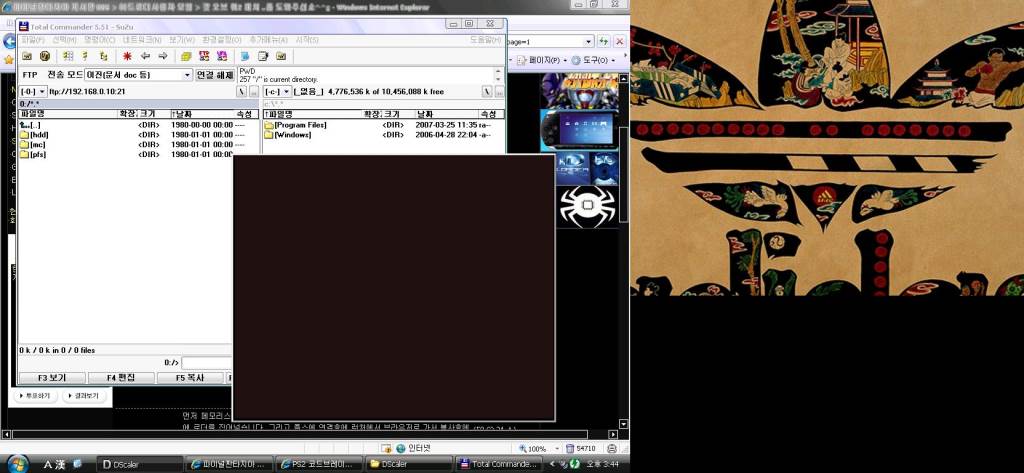
Task: Open the 명령어(C) menu
Action: [x=99, y=40]
